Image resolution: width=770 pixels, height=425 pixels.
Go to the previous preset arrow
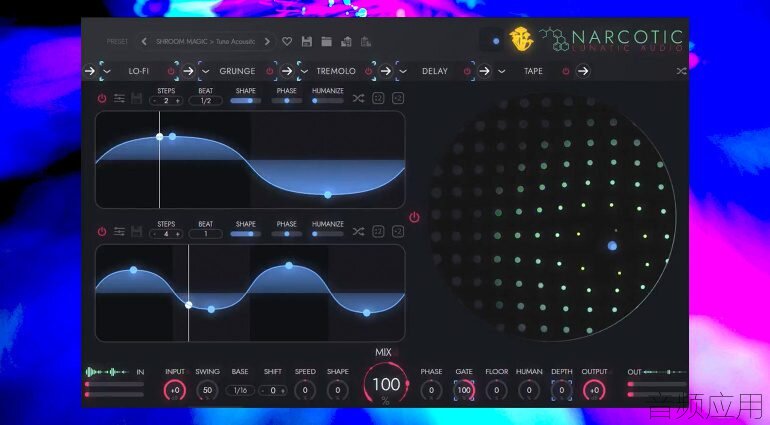(144, 42)
